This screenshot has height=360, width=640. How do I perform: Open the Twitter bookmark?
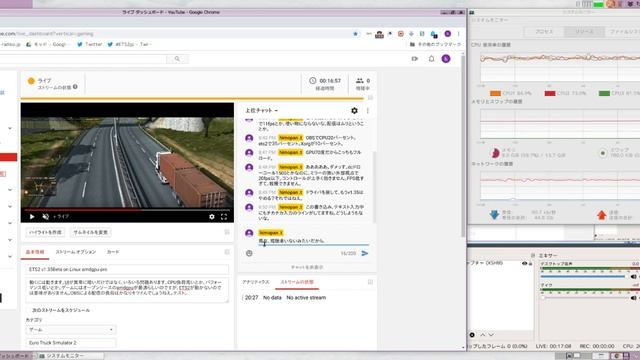point(89,44)
